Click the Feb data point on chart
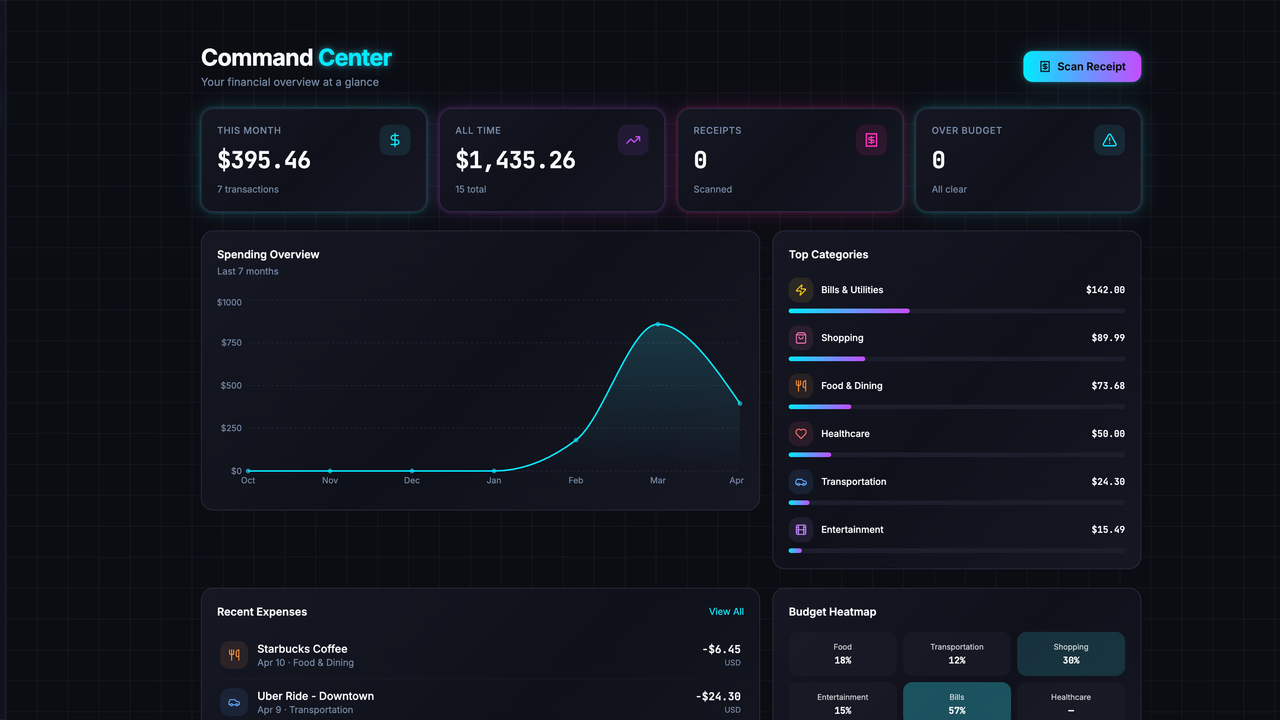This screenshot has width=1280, height=720. pos(576,440)
